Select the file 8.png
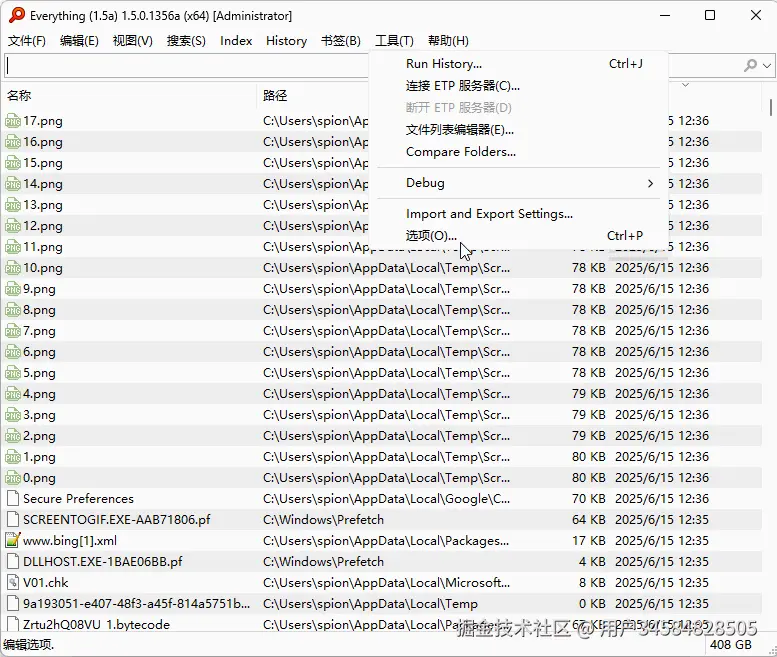This screenshot has height=657, width=777. click(40, 310)
